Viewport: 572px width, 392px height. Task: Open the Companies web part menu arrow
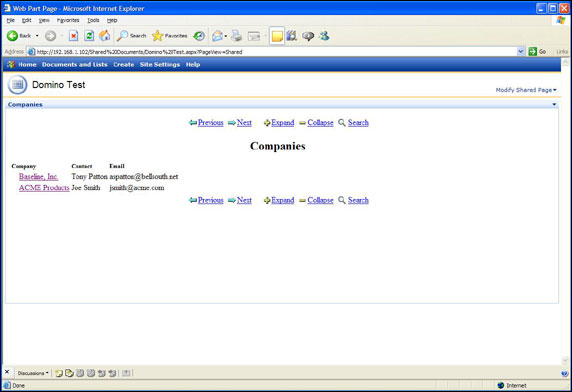coord(554,105)
